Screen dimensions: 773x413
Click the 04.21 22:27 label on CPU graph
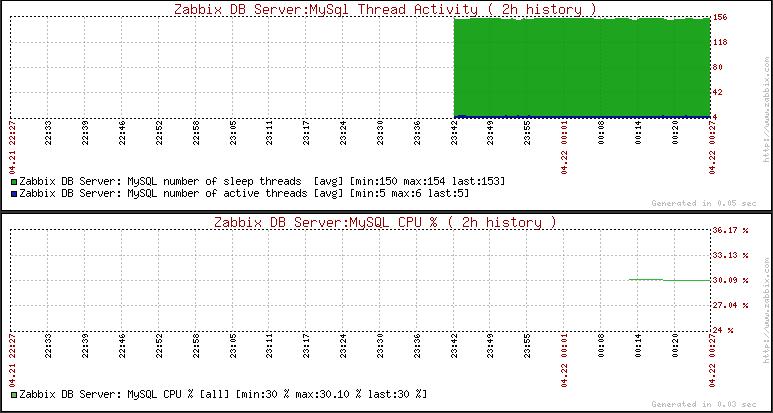[11, 360]
